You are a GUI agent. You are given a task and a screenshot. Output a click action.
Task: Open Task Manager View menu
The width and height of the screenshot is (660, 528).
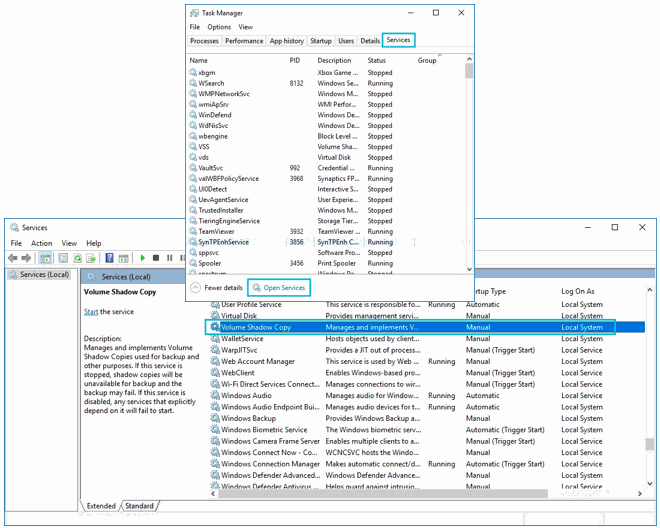(245, 27)
